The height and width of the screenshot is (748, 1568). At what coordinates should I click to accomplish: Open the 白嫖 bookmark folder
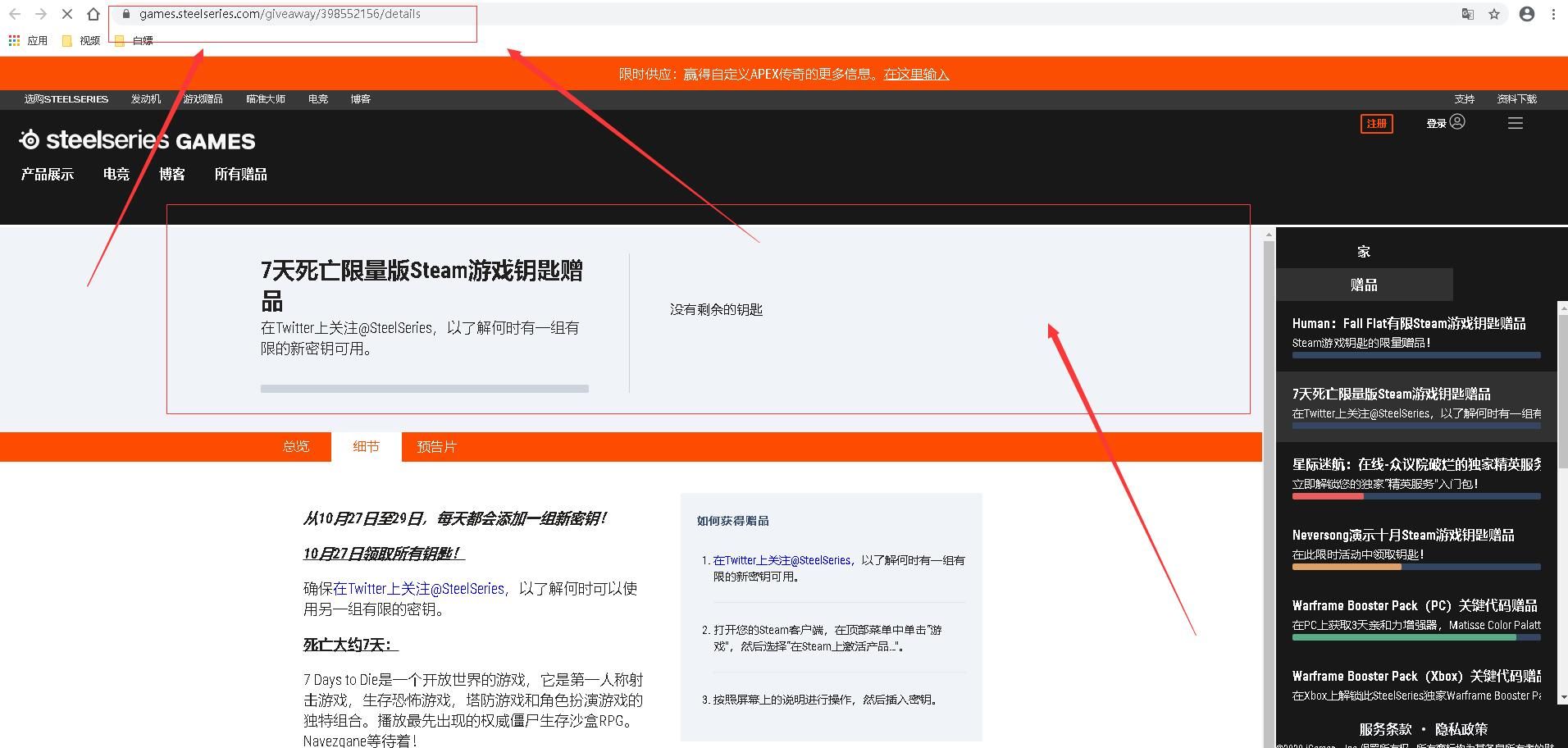click(134, 40)
